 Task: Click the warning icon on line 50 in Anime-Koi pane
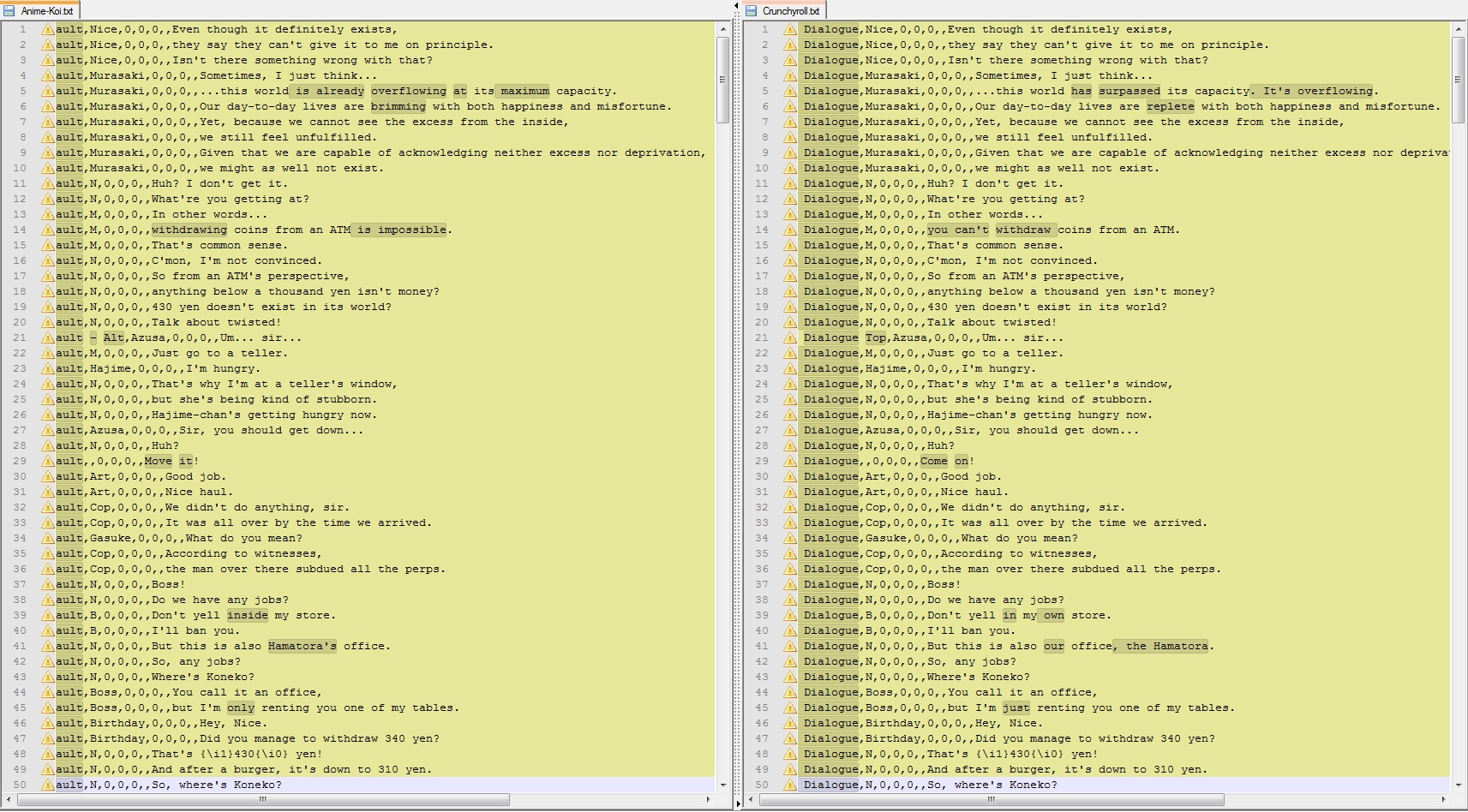pyautogui.click(x=48, y=785)
